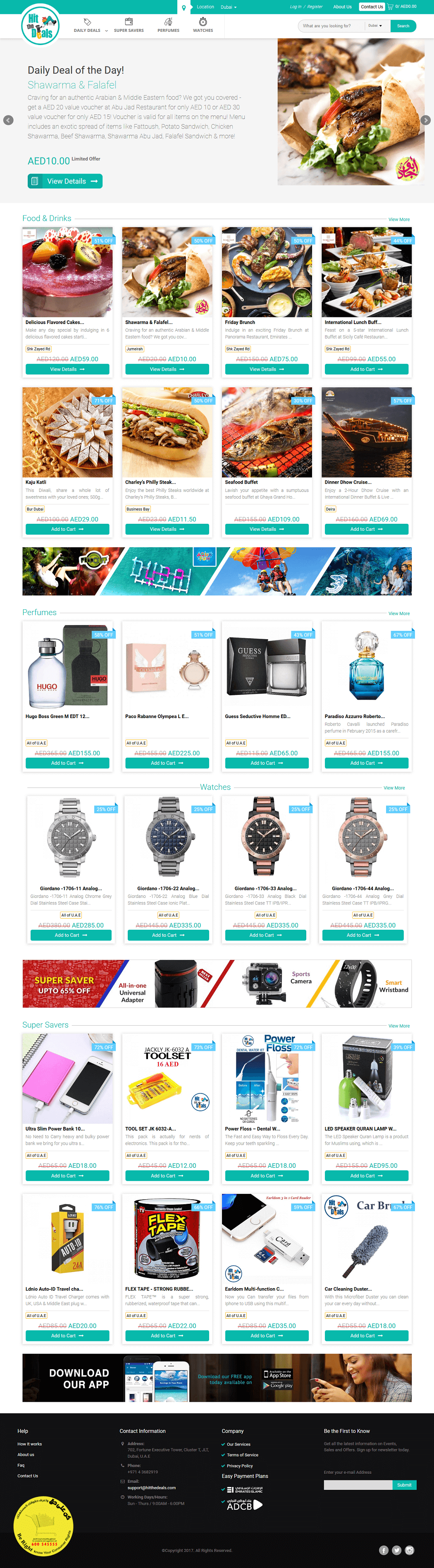
Task: Open the Facebook footer icon
Action: (x=384, y=1550)
